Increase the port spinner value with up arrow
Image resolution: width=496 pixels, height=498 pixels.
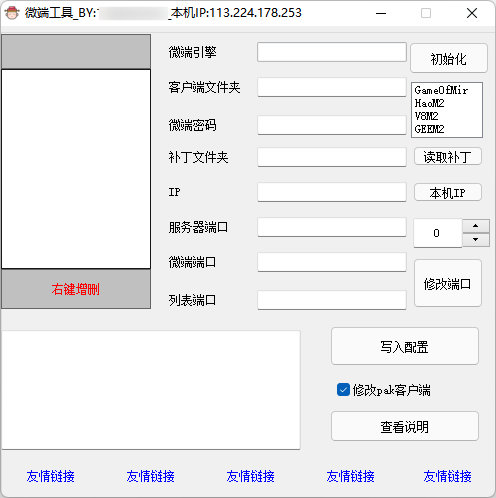[476, 226]
